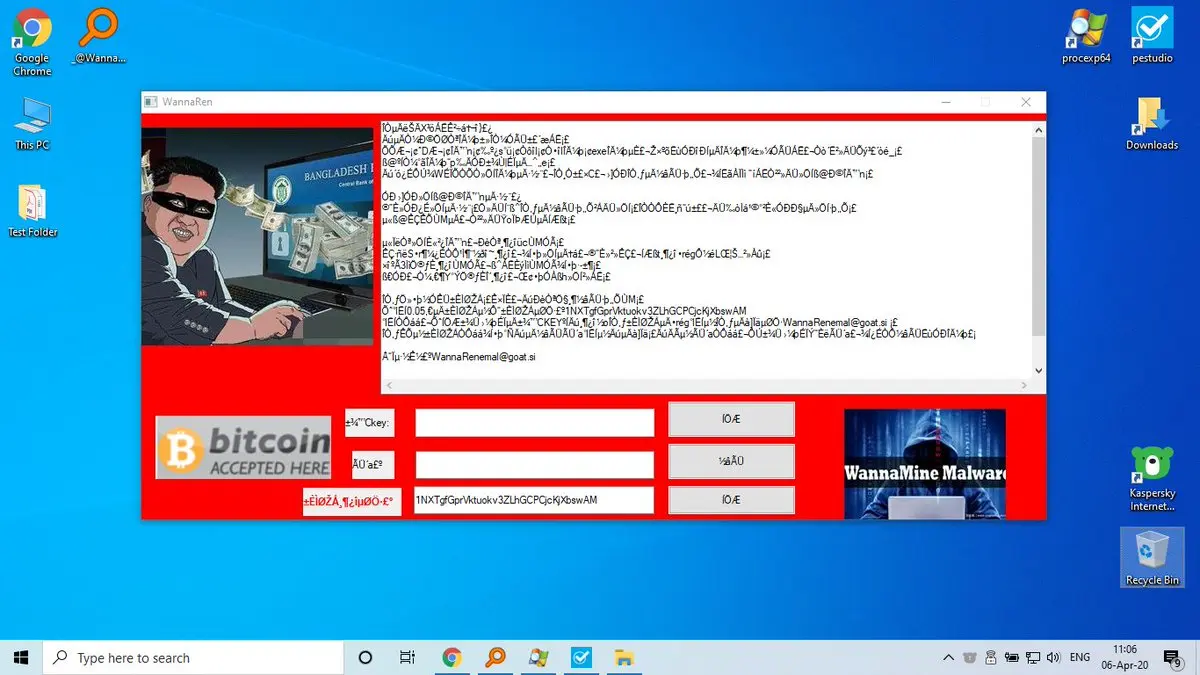The height and width of the screenshot is (675, 1200).
Task: Switch to magnifier app in taskbar
Action: point(494,657)
